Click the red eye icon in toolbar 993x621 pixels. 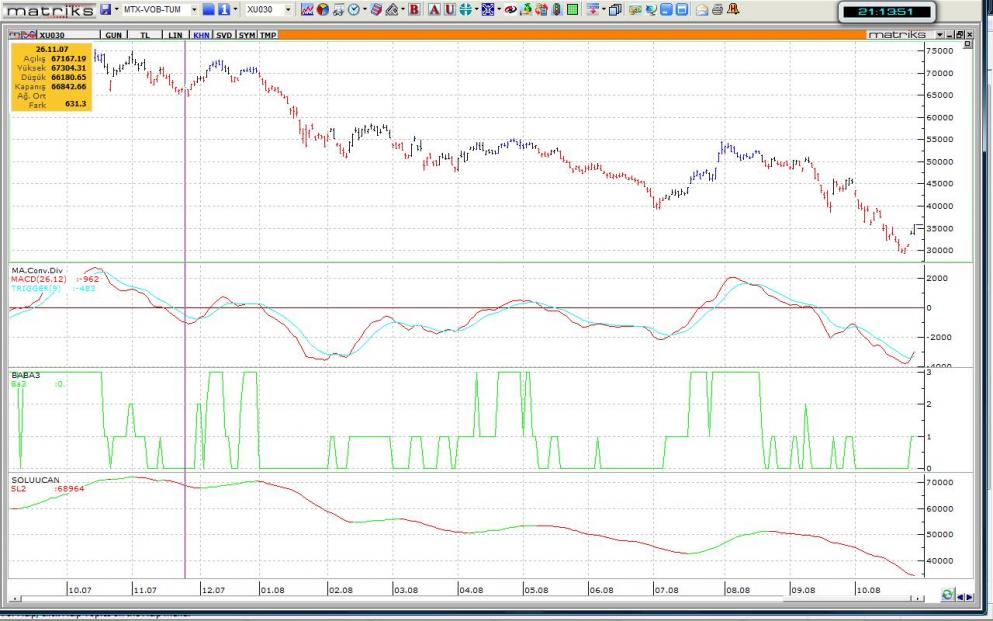510,9
